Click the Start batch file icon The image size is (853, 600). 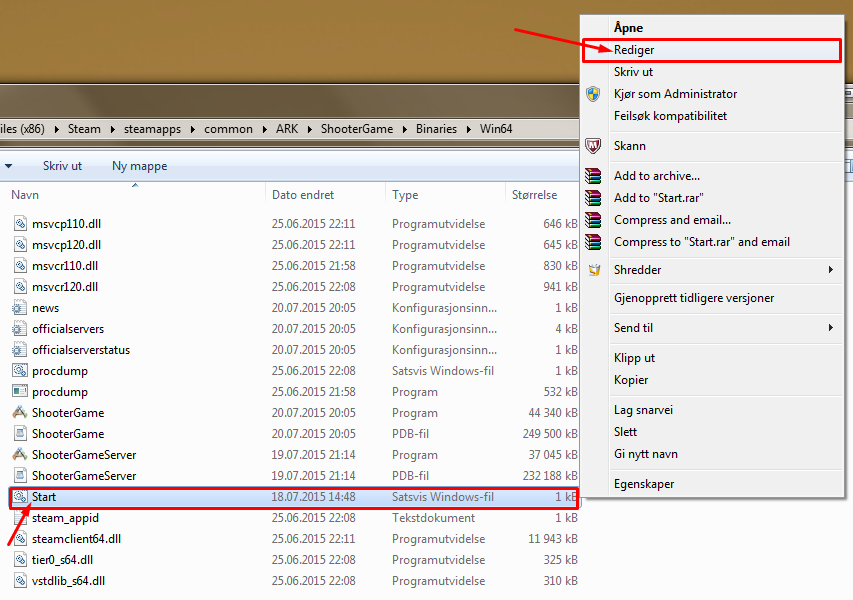point(20,497)
